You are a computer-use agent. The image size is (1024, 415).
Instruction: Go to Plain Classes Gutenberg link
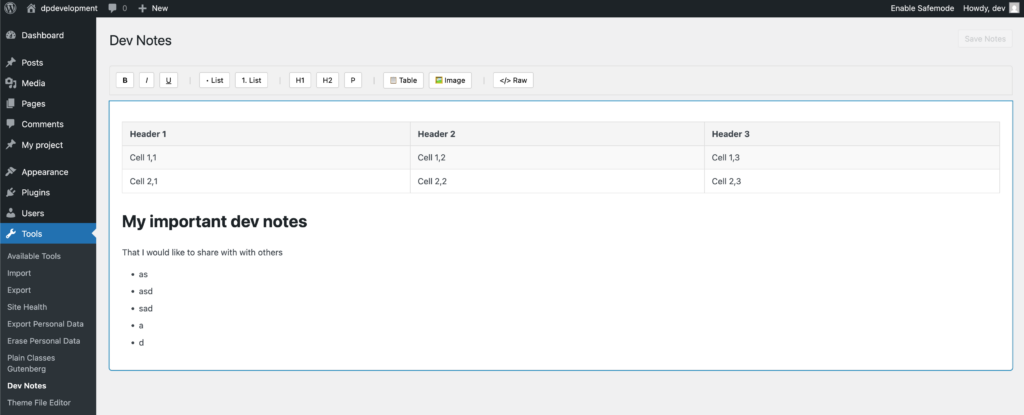click(31, 363)
